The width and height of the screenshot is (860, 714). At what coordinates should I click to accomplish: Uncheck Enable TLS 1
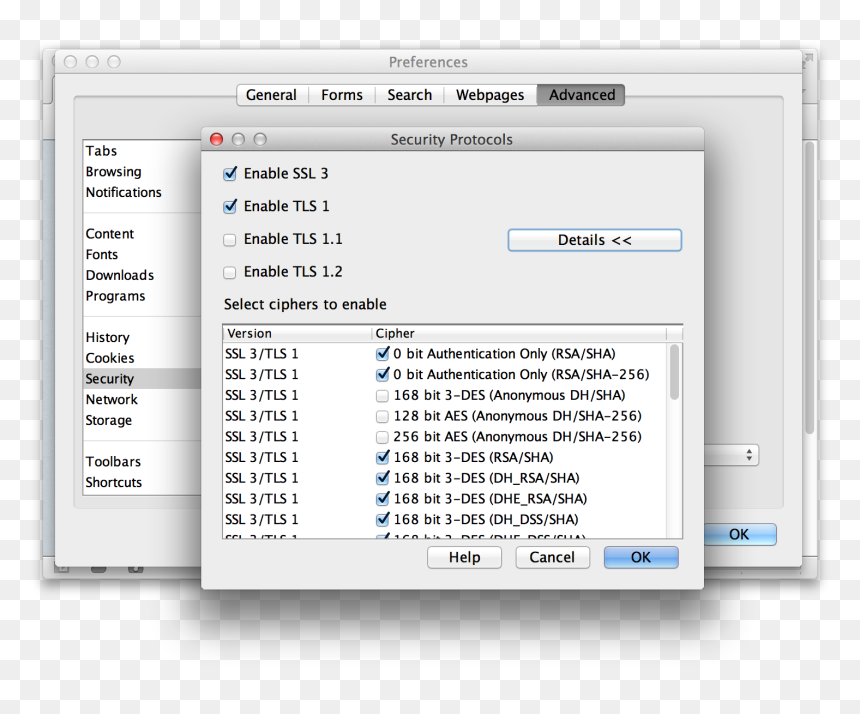coord(230,207)
